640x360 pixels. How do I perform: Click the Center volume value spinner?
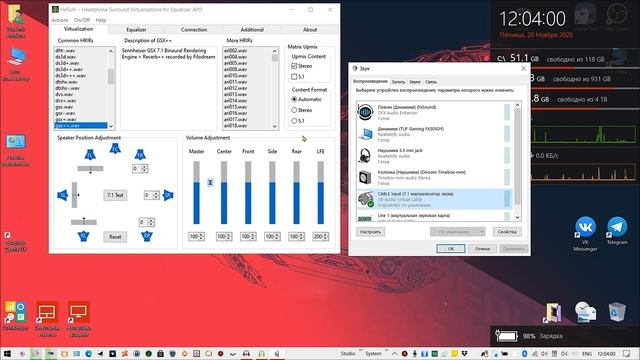[224, 237]
